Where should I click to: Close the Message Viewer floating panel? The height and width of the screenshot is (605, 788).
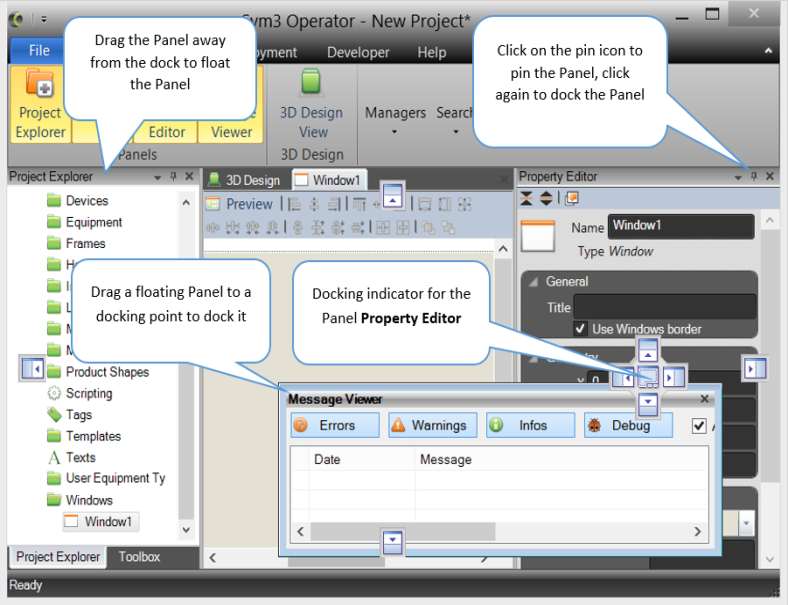(705, 399)
